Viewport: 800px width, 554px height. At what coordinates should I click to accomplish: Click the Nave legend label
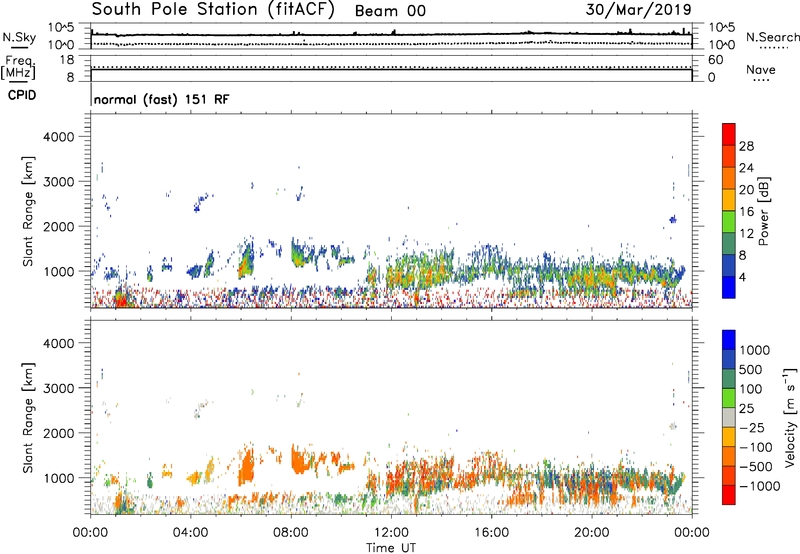pyautogui.click(x=761, y=70)
